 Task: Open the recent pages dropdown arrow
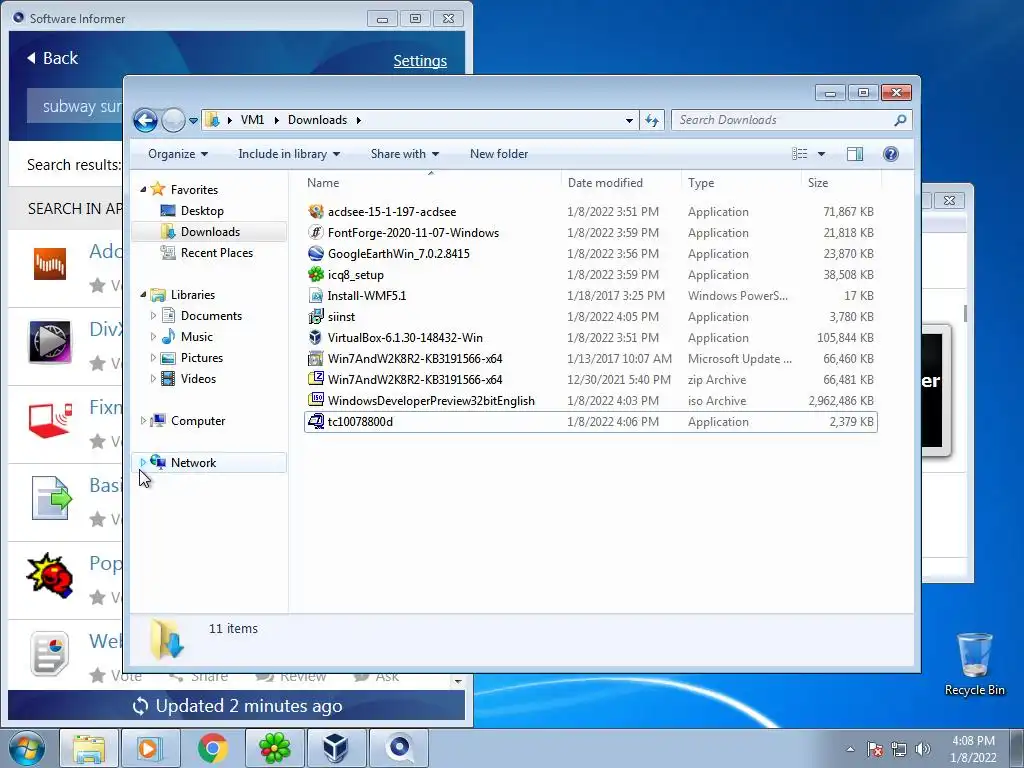(193, 121)
